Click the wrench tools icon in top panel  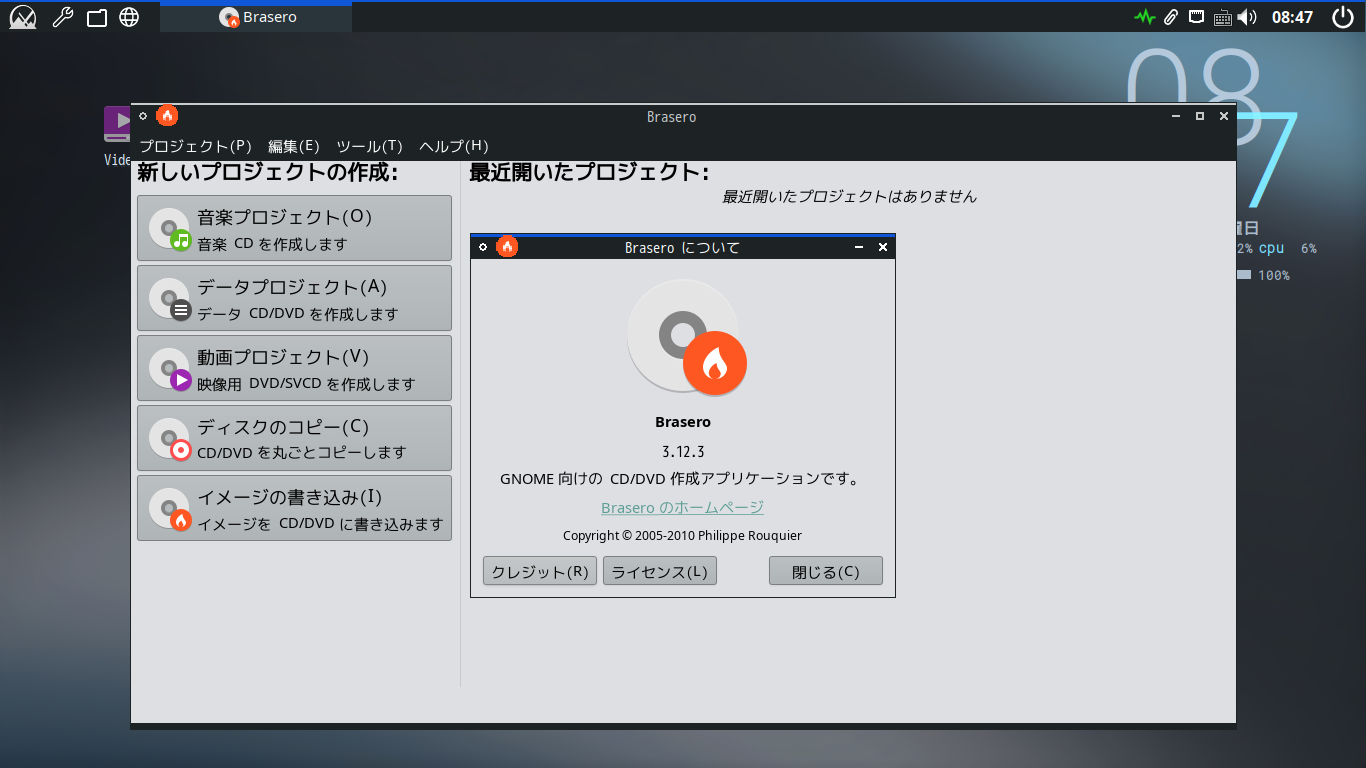point(62,17)
